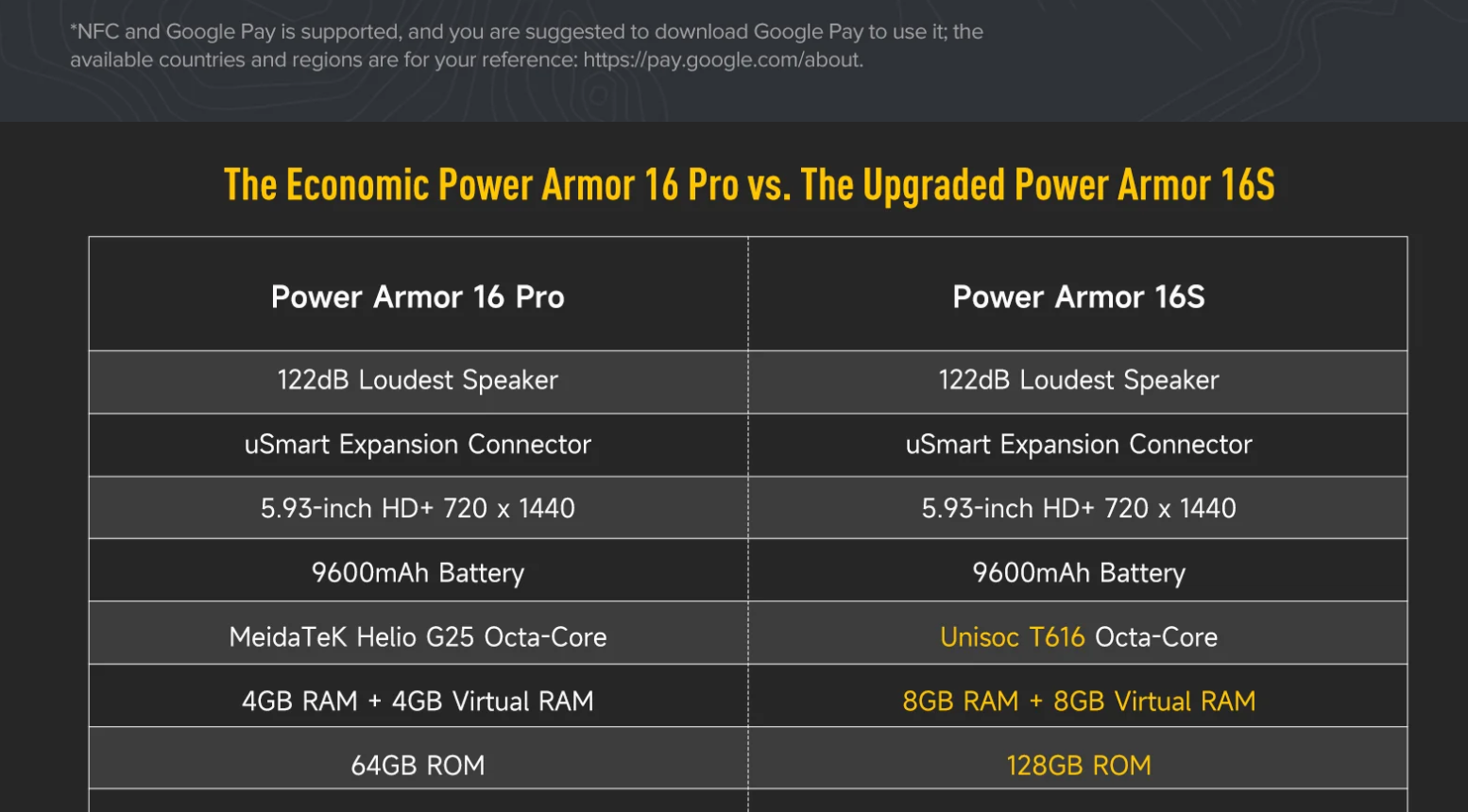Click the Octa-Core text in 16S row

point(1156,637)
